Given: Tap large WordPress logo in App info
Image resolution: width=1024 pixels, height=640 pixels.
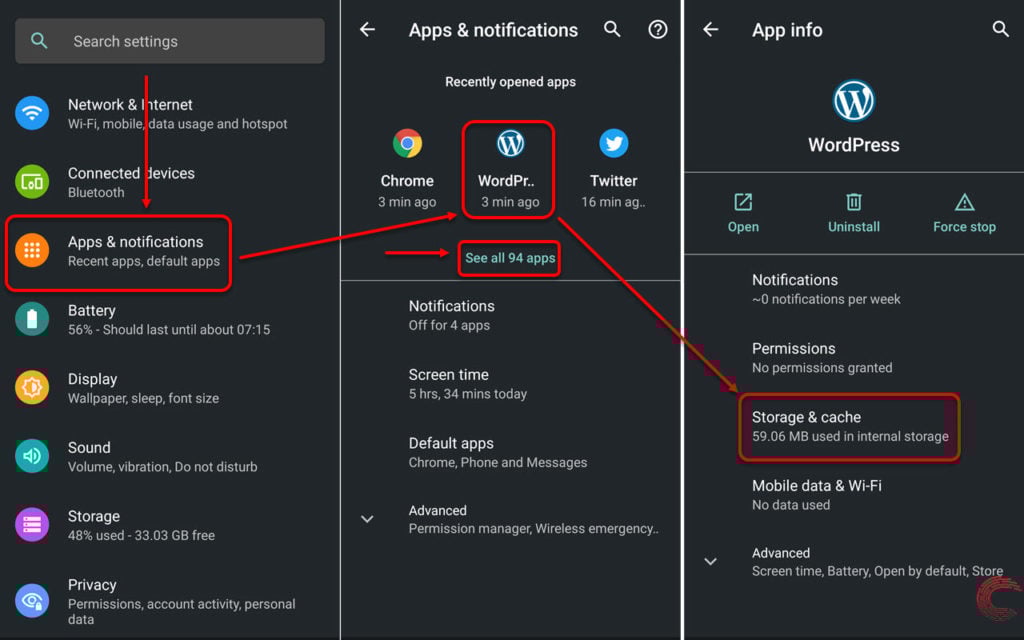Looking at the screenshot, I should (854, 101).
